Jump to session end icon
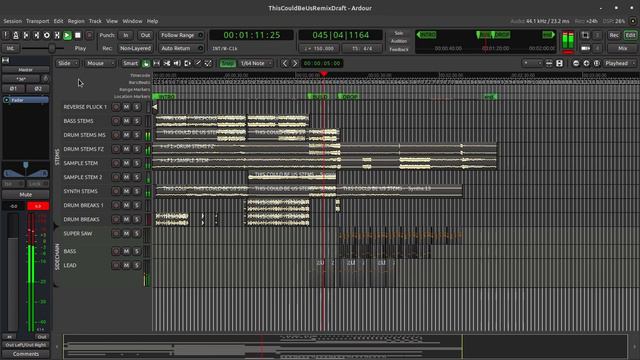This screenshot has width=640, height=360. pos(36,36)
